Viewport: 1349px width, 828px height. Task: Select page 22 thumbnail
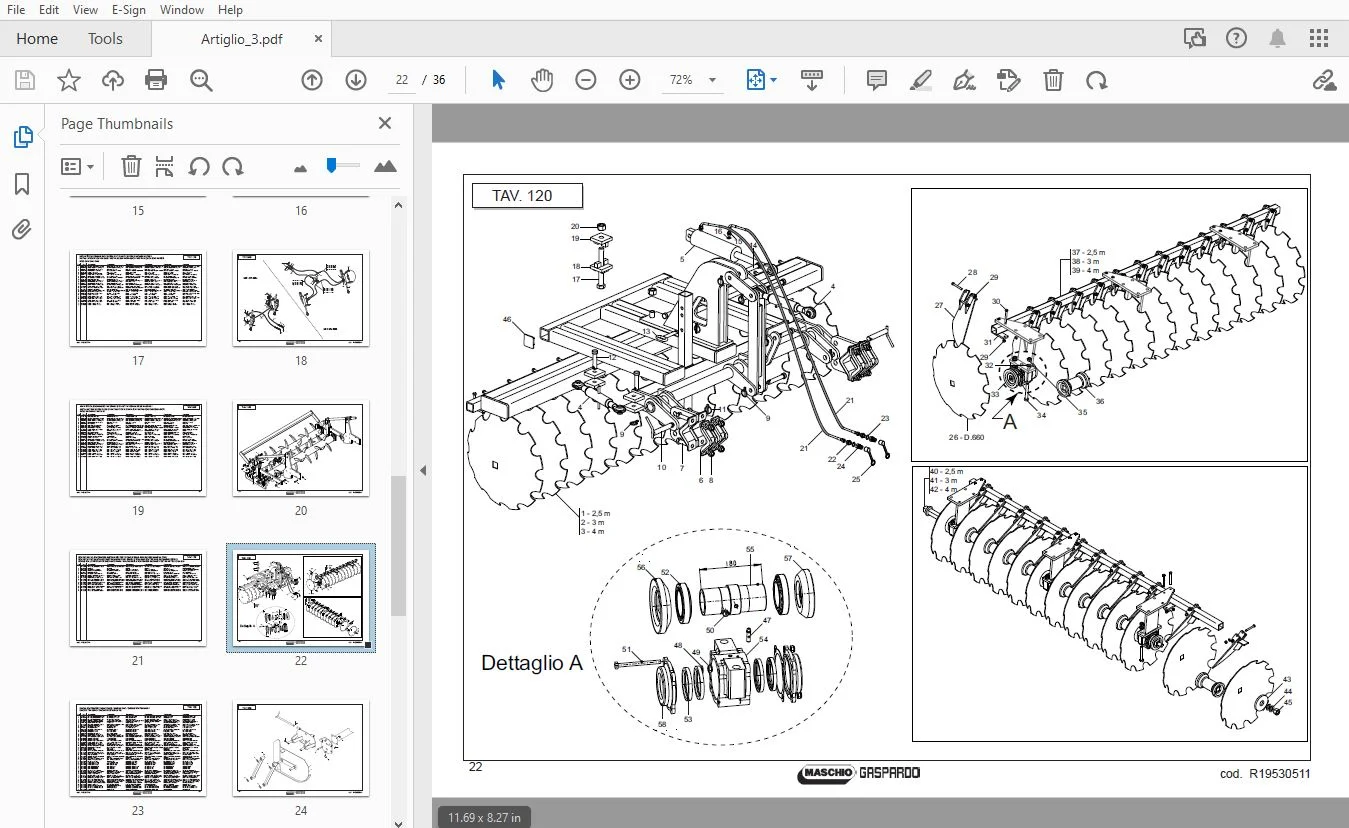click(301, 598)
